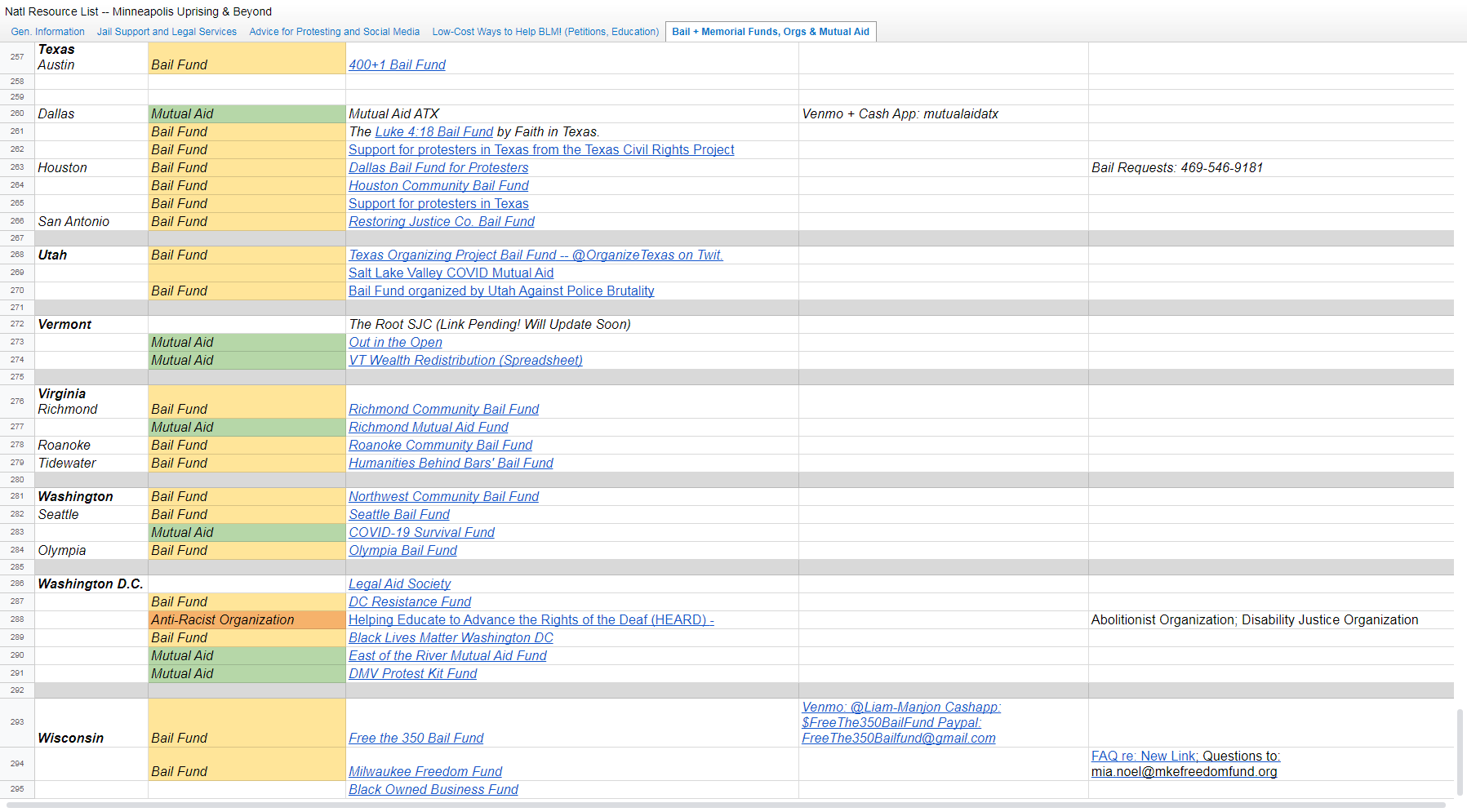This screenshot has width=1467, height=812.
Task: Follow the FAQ re: New Link link
Action: pos(1144,757)
